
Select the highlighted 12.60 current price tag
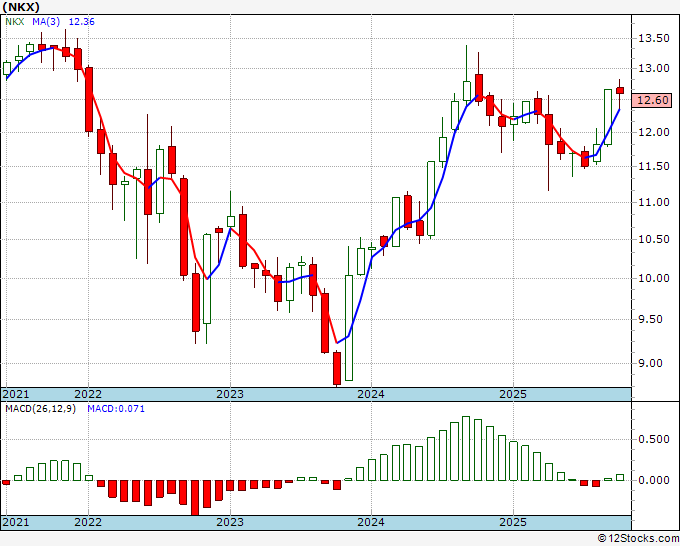tap(652, 100)
